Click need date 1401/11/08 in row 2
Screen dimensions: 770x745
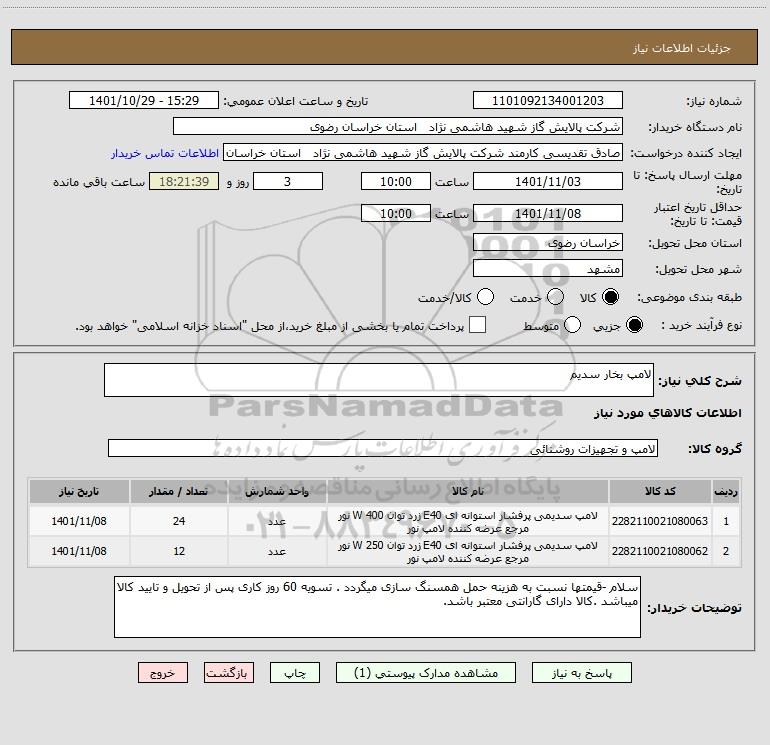[x=79, y=551]
